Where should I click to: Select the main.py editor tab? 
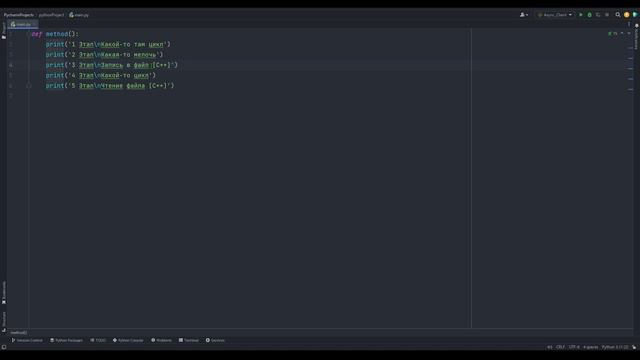tap(22, 24)
